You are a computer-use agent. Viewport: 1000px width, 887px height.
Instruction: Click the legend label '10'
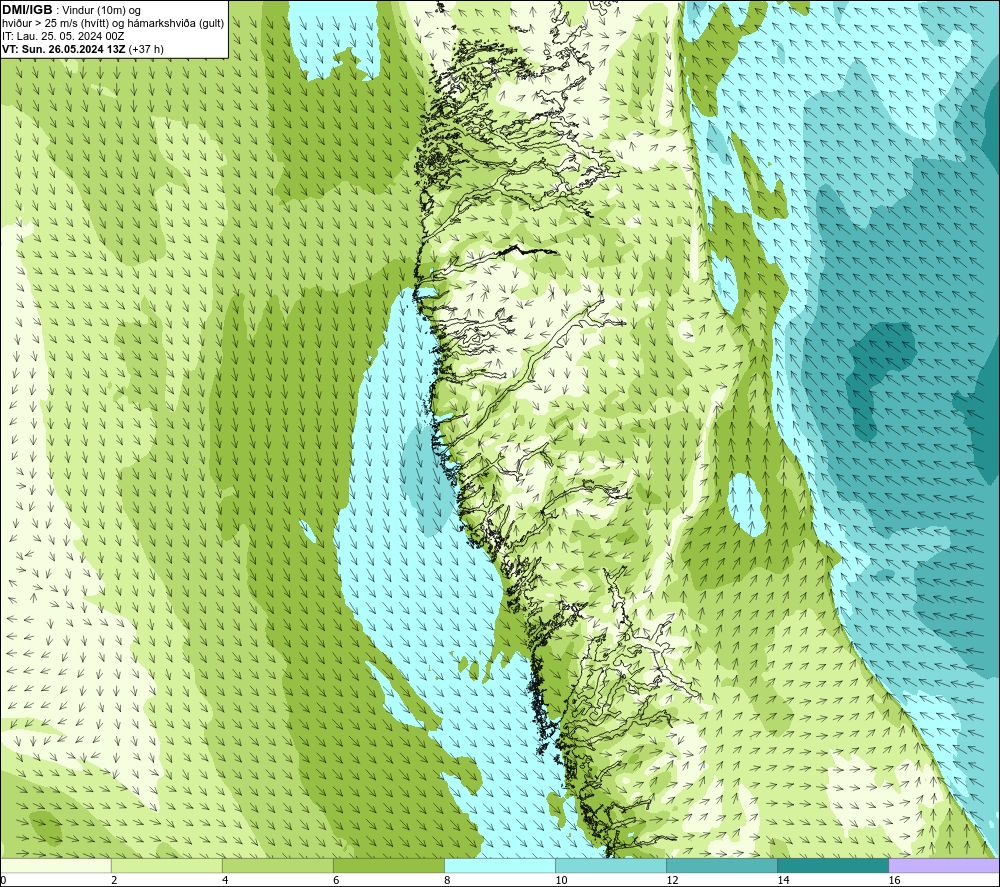pos(561,880)
